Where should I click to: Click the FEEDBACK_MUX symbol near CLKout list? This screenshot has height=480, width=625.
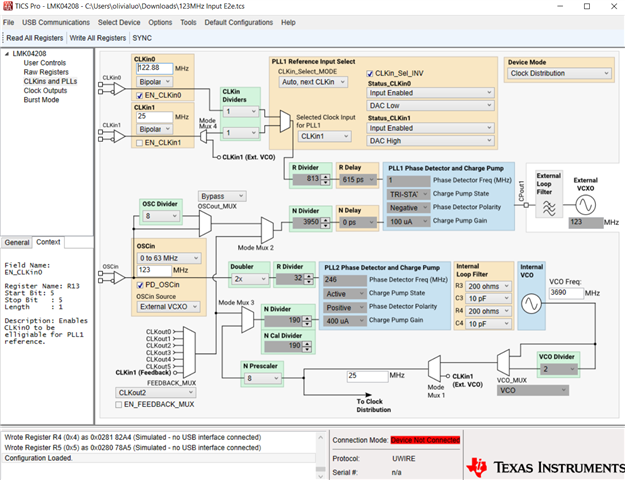point(189,352)
